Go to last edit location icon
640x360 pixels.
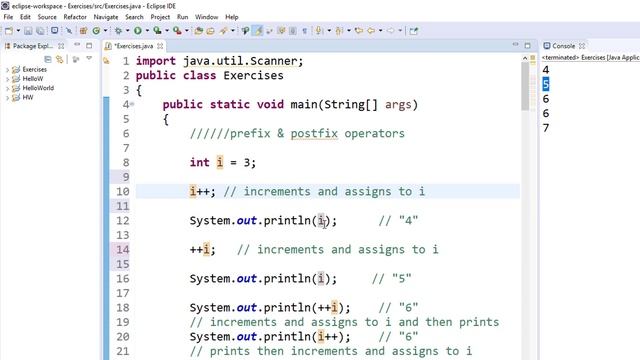(x=359, y=31)
